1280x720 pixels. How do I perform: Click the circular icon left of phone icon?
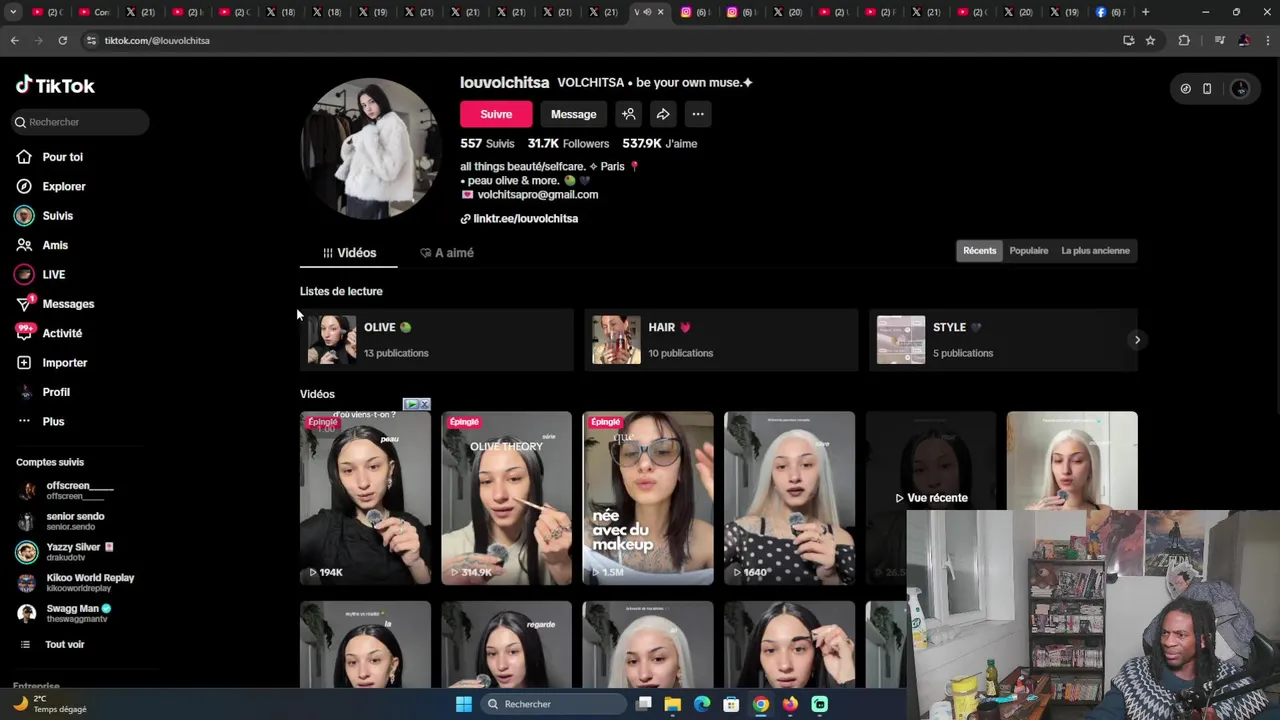pyautogui.click(x=1185, y=89)
